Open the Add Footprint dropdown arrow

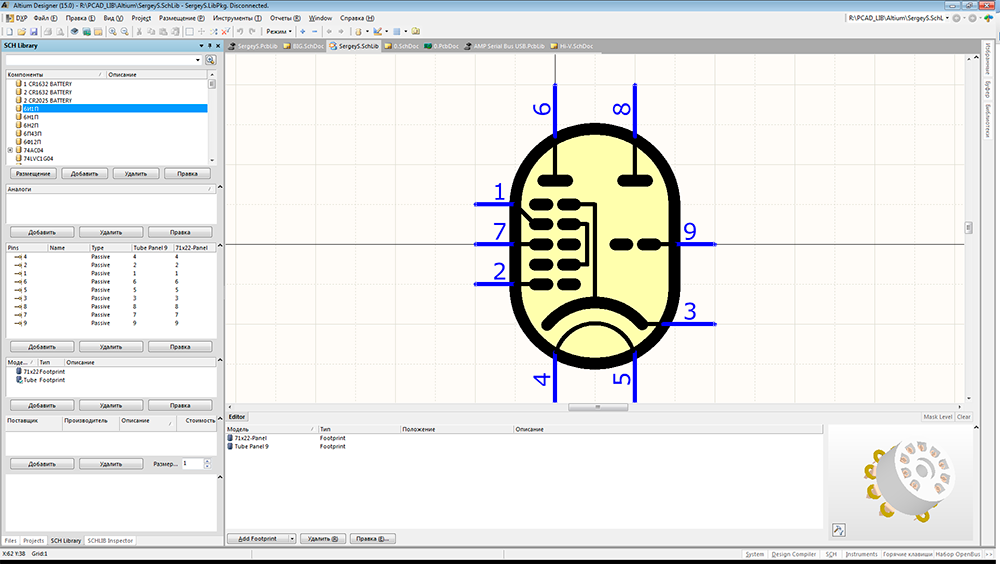tap(291, 539)
